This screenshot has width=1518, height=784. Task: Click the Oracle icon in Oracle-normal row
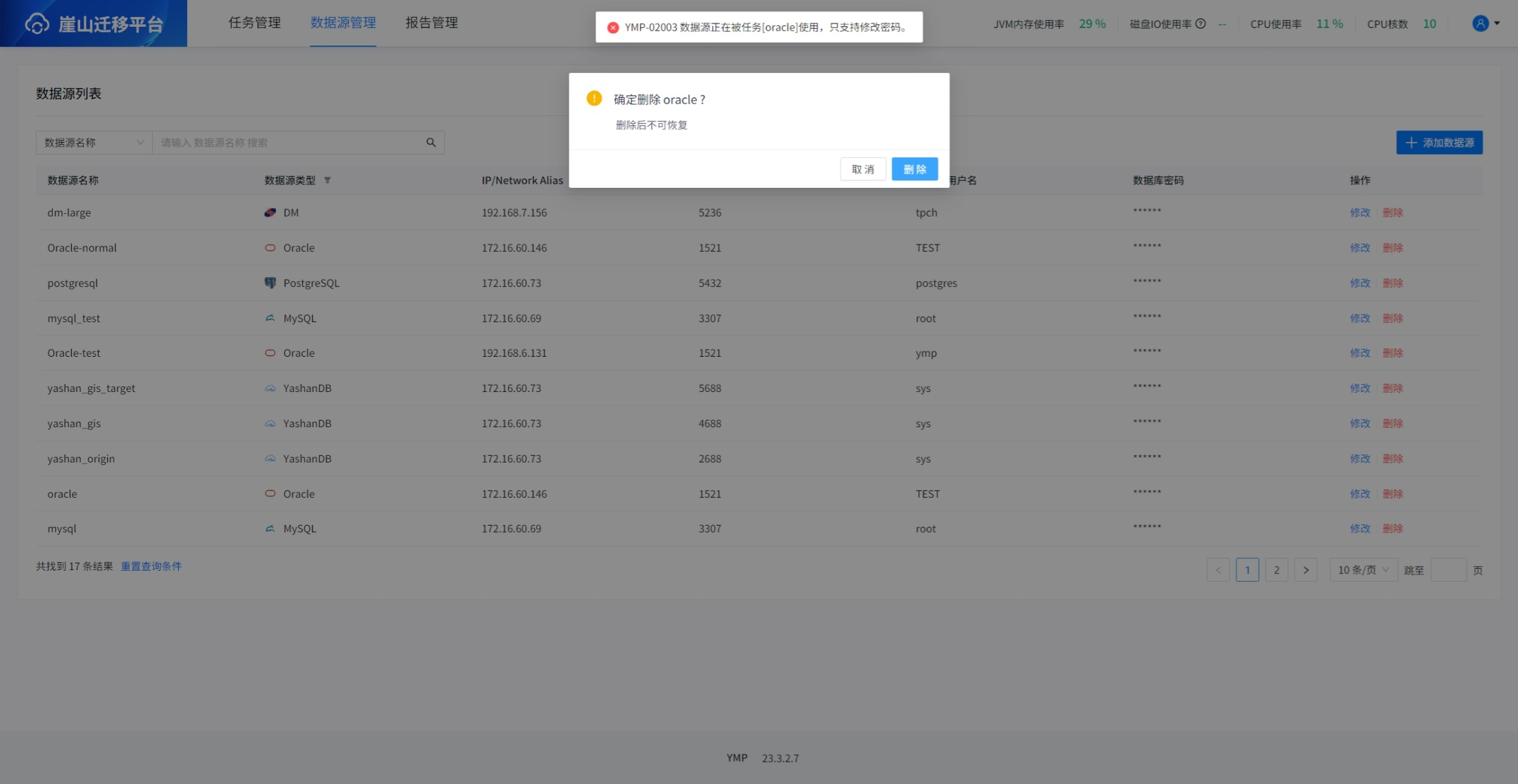pyautogui.click(x=270, y=247)
